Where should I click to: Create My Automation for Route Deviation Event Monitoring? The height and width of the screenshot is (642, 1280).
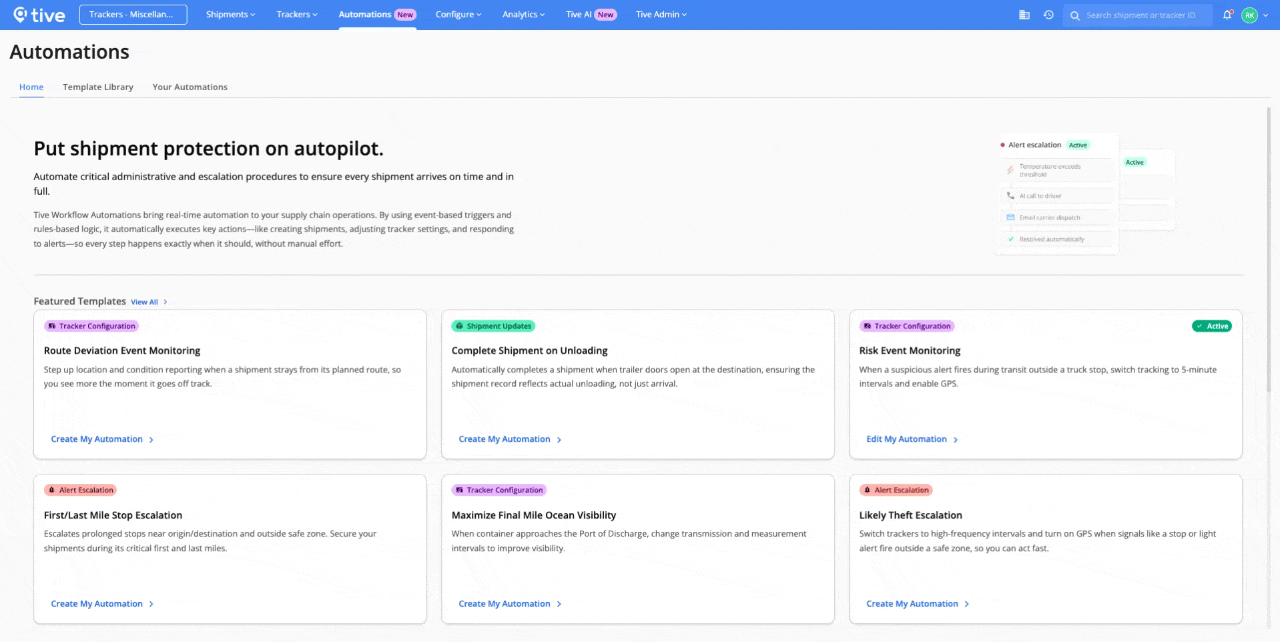102,439
